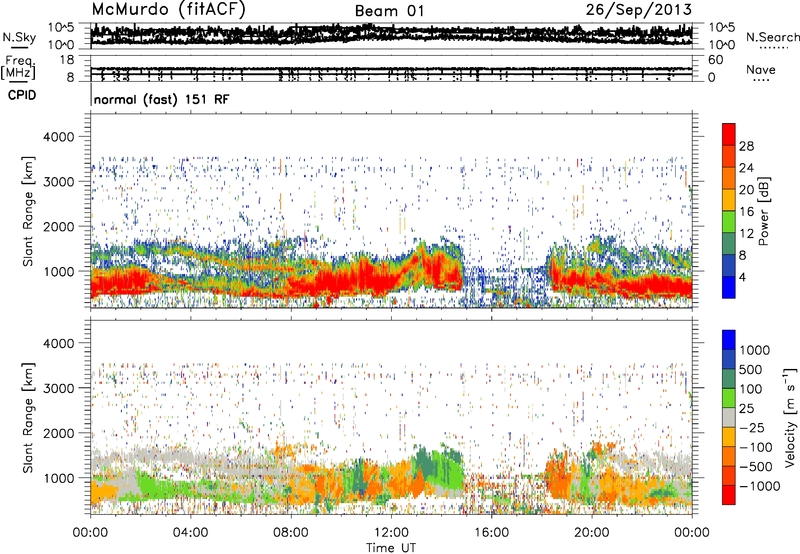Click the '16:00' time tick label
Image resolution: width=800 pixels, height=554 pixels.
[491, 533]
